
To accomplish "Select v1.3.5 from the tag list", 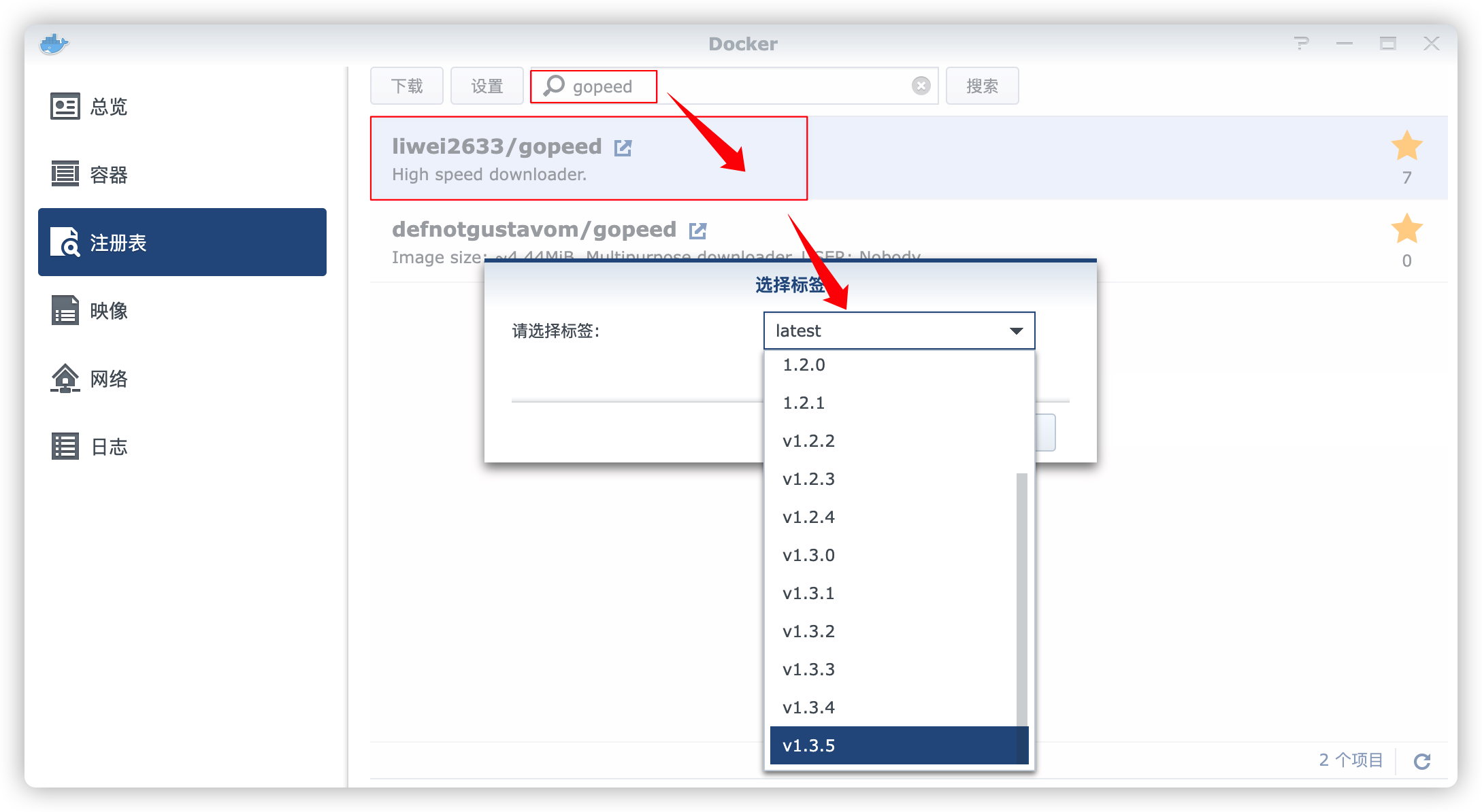I will [x=808, y=745].
